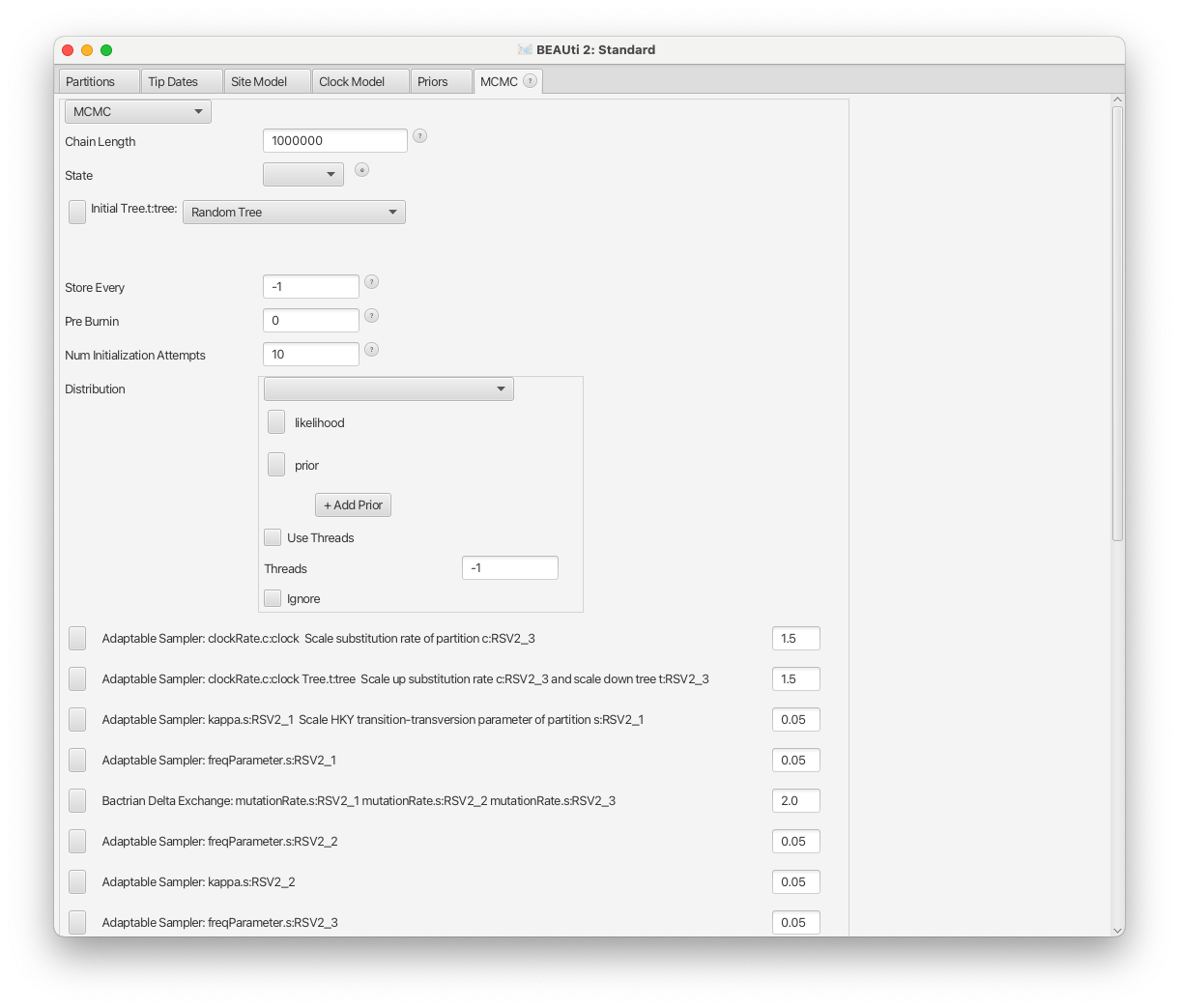Click weight field for kappa.s:RSV2_1
This screenshot has width=1179, height=1008.
point(796,719)
